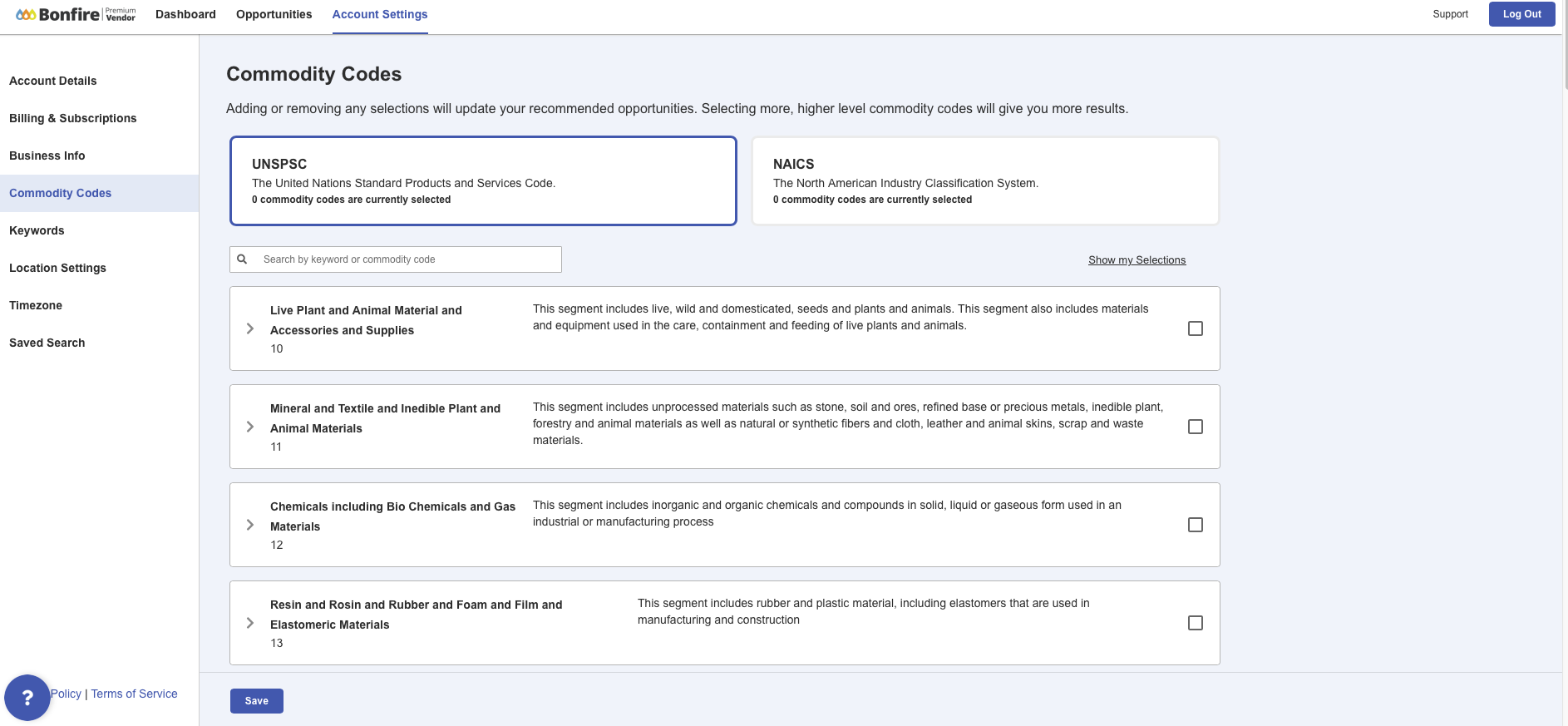Select Account Settings tab
Image resolution: width=1568 pixels, height=726 pixels.
[380, 14]
